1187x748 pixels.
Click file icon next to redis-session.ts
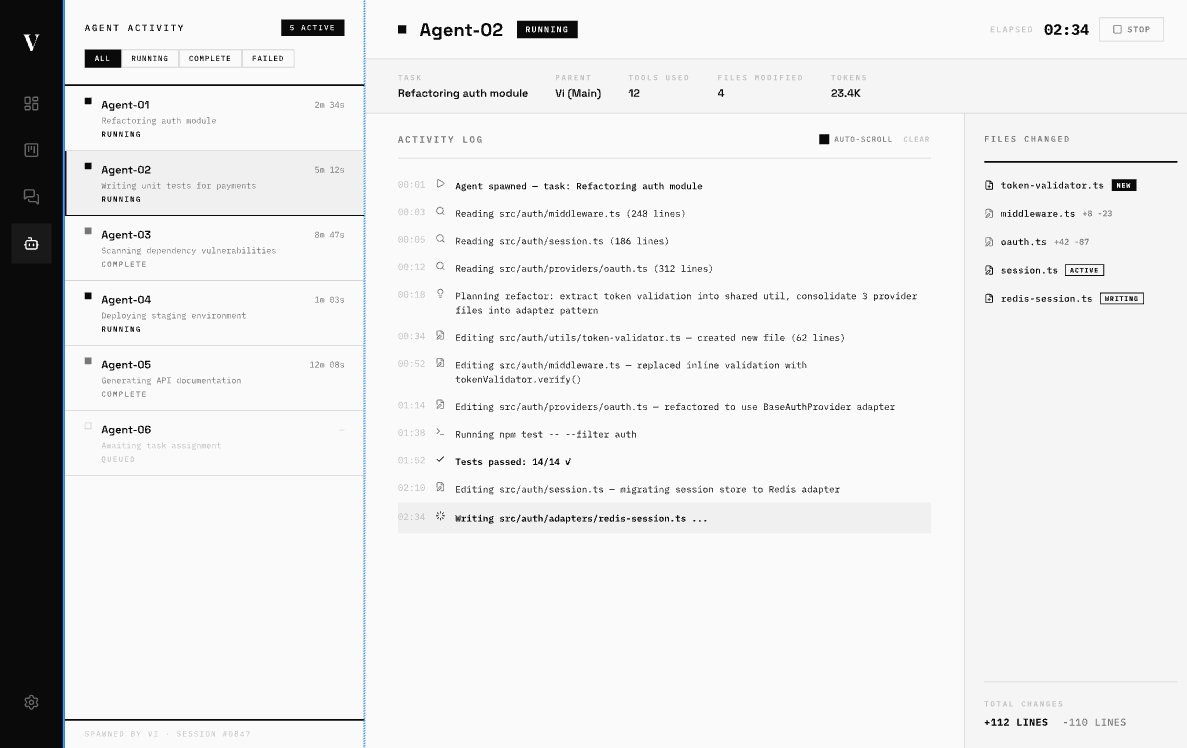tap(989, 298)
